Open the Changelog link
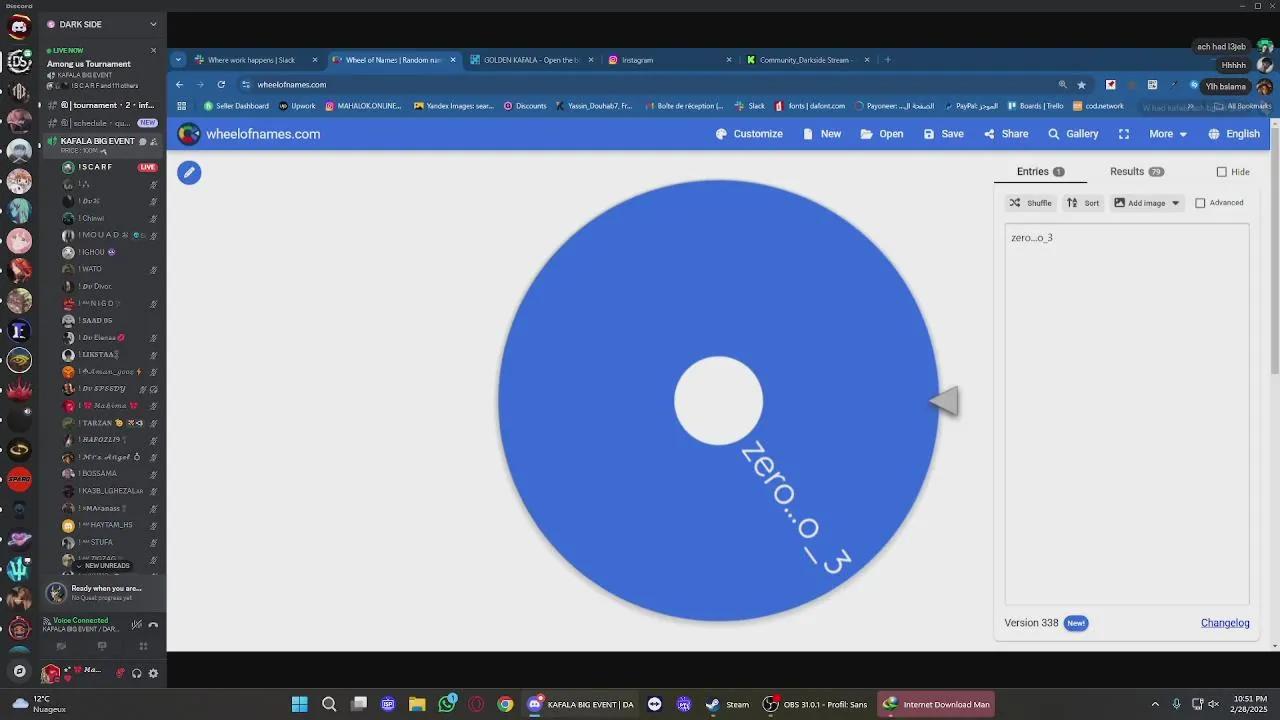 [x=1225, y=623]
